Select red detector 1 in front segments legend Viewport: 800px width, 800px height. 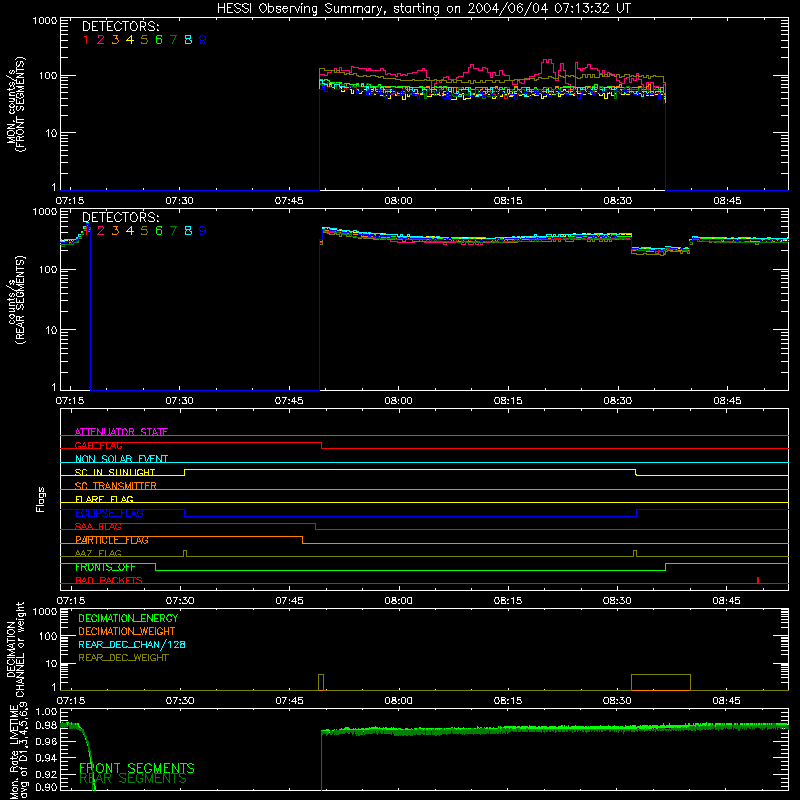coord(86,40)
